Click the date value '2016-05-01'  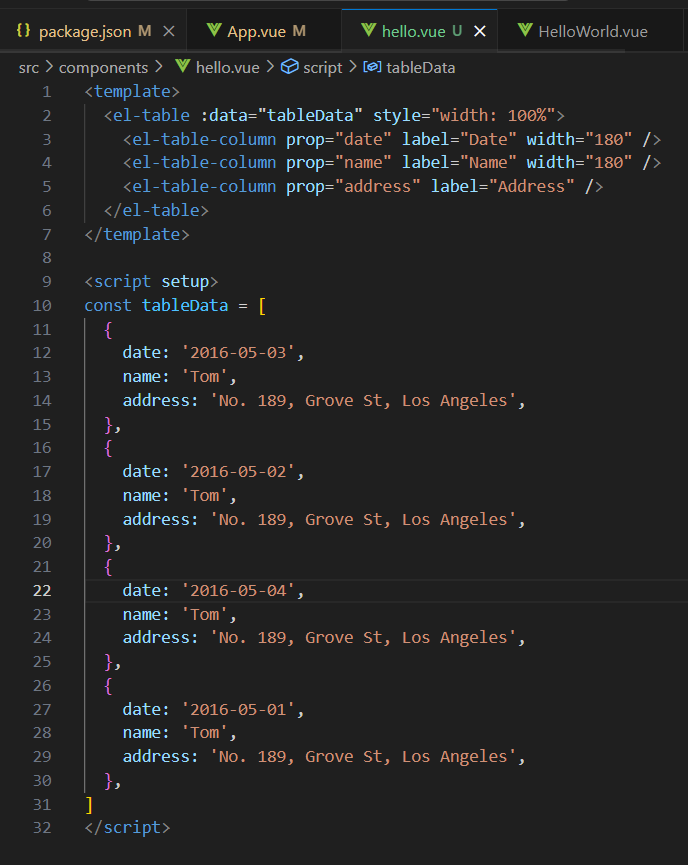click(x=238, y=710)
